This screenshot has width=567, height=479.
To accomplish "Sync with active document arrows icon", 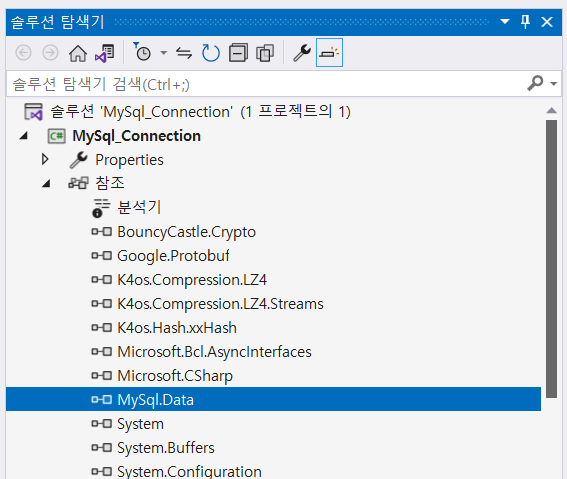I will tap(184, 53).
